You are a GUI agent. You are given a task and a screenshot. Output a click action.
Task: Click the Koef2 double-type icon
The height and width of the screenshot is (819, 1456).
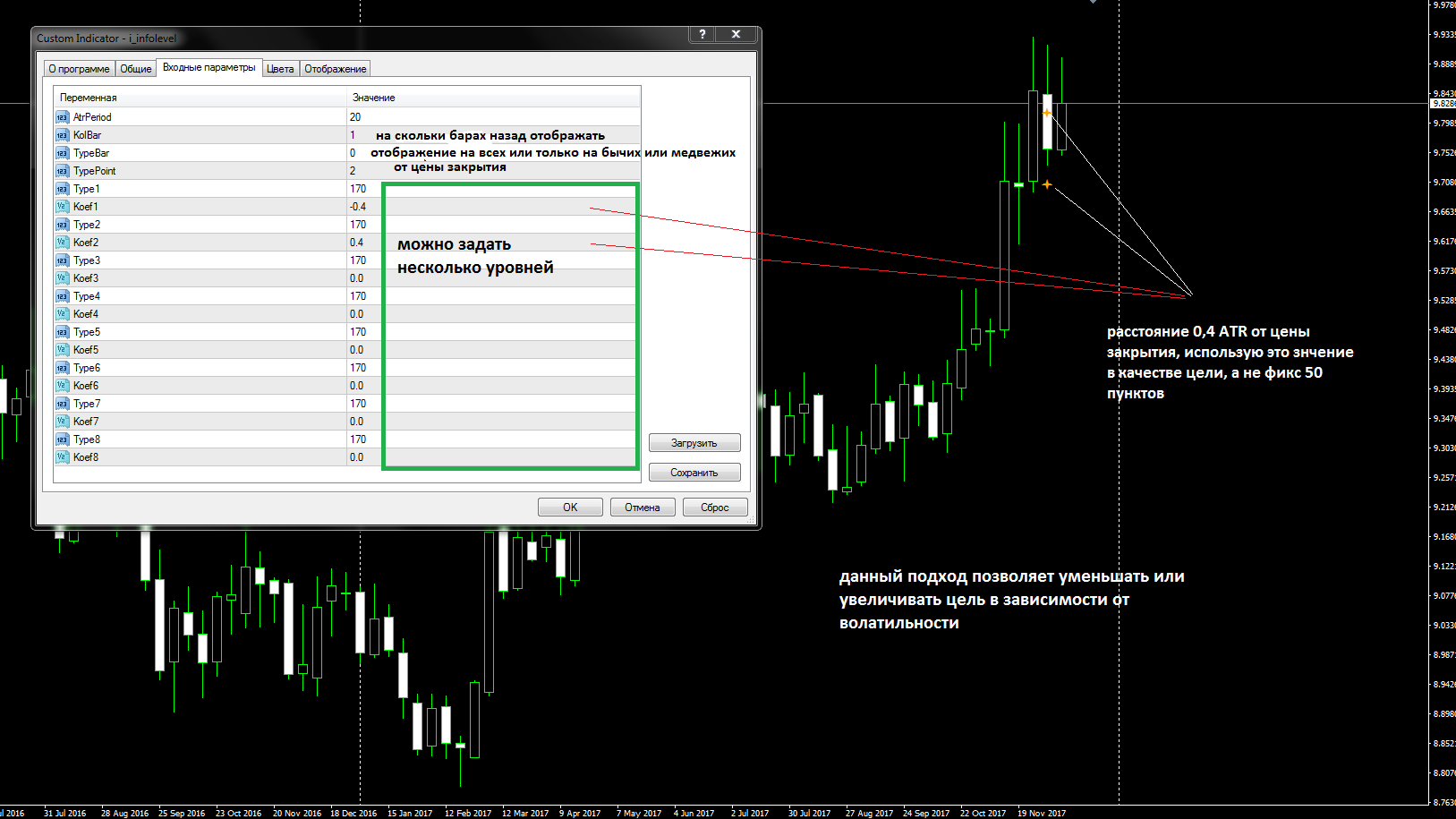[62, 243]
